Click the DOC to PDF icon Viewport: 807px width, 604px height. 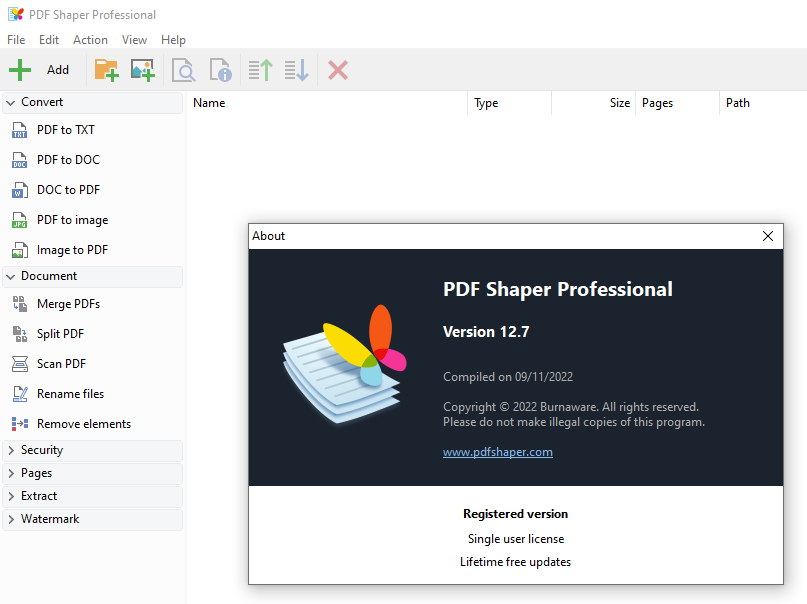point(20,190)
